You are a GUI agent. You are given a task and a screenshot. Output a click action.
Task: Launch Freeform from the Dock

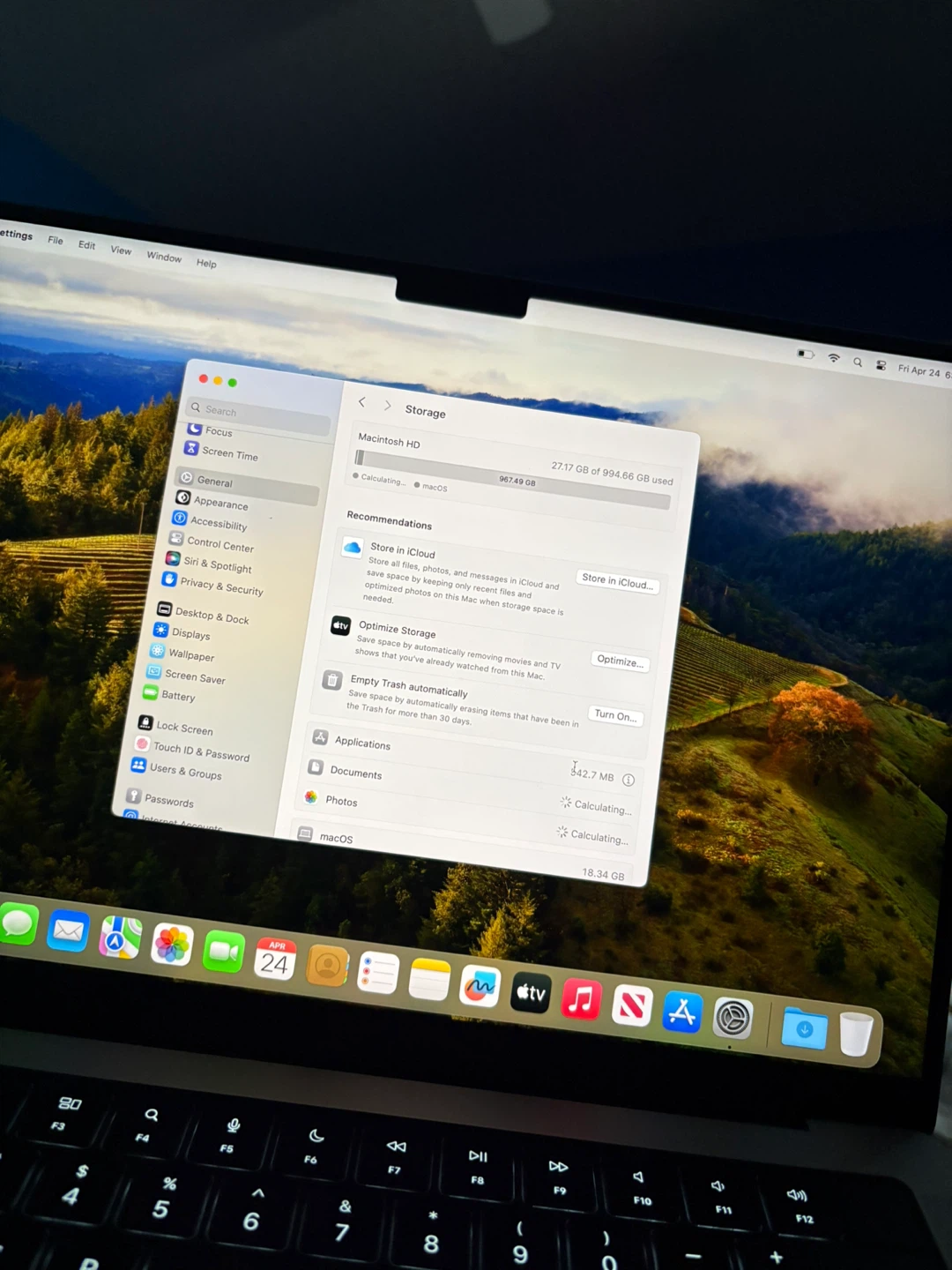(x=480, y=987)
